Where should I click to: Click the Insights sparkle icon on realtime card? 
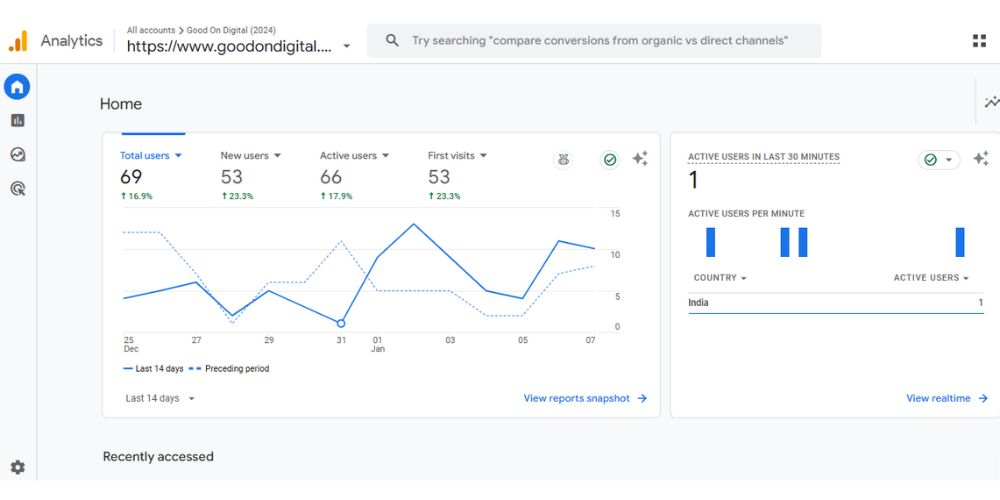[981, 159]
